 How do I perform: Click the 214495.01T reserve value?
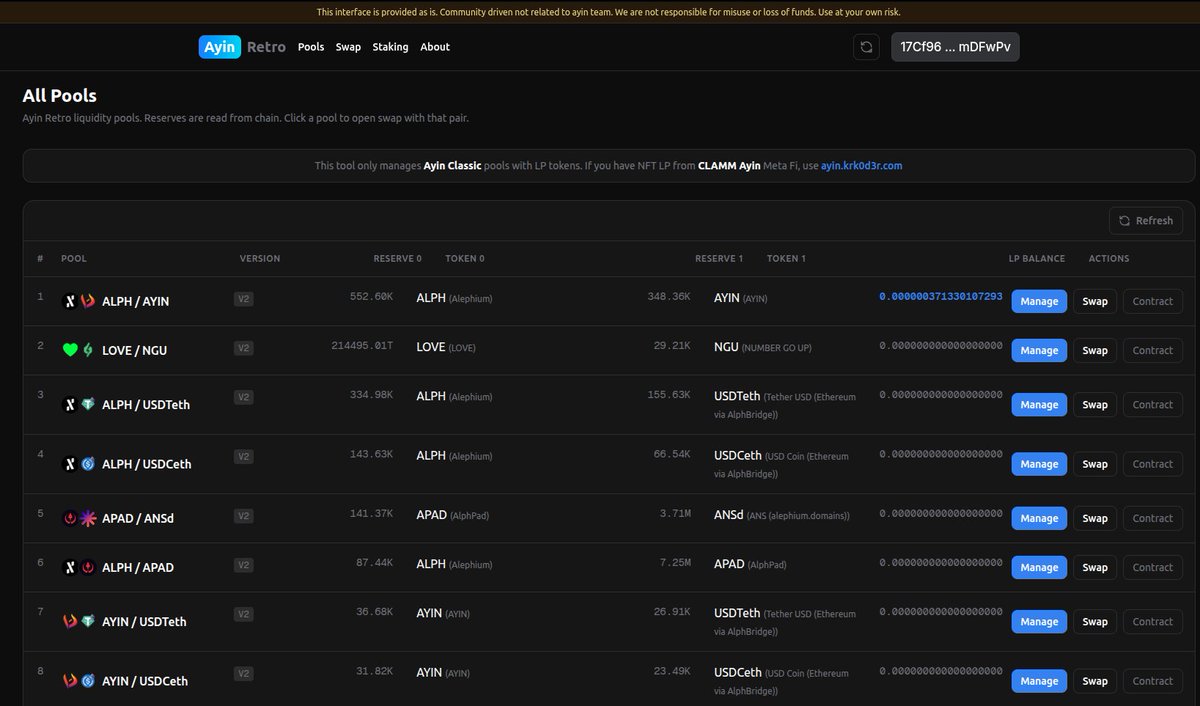[362, 346]
